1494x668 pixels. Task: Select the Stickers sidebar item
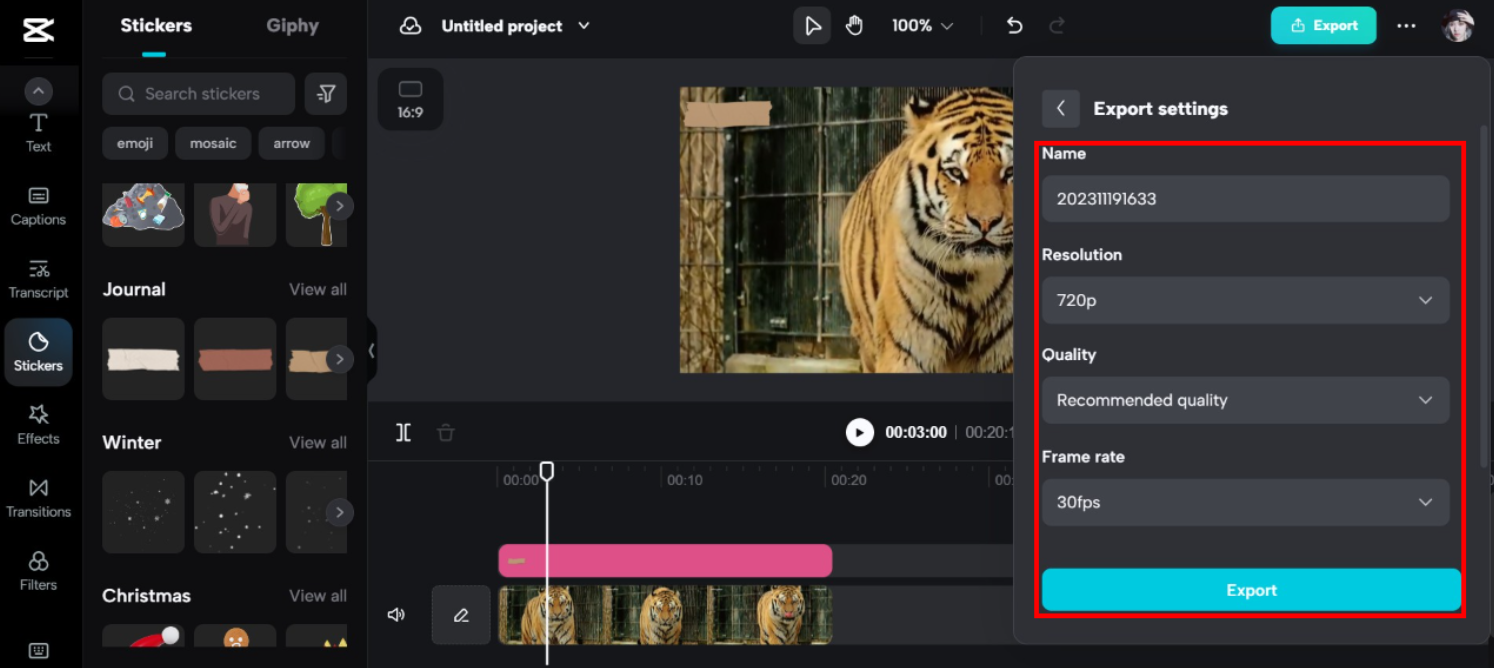tap(38, 352)
